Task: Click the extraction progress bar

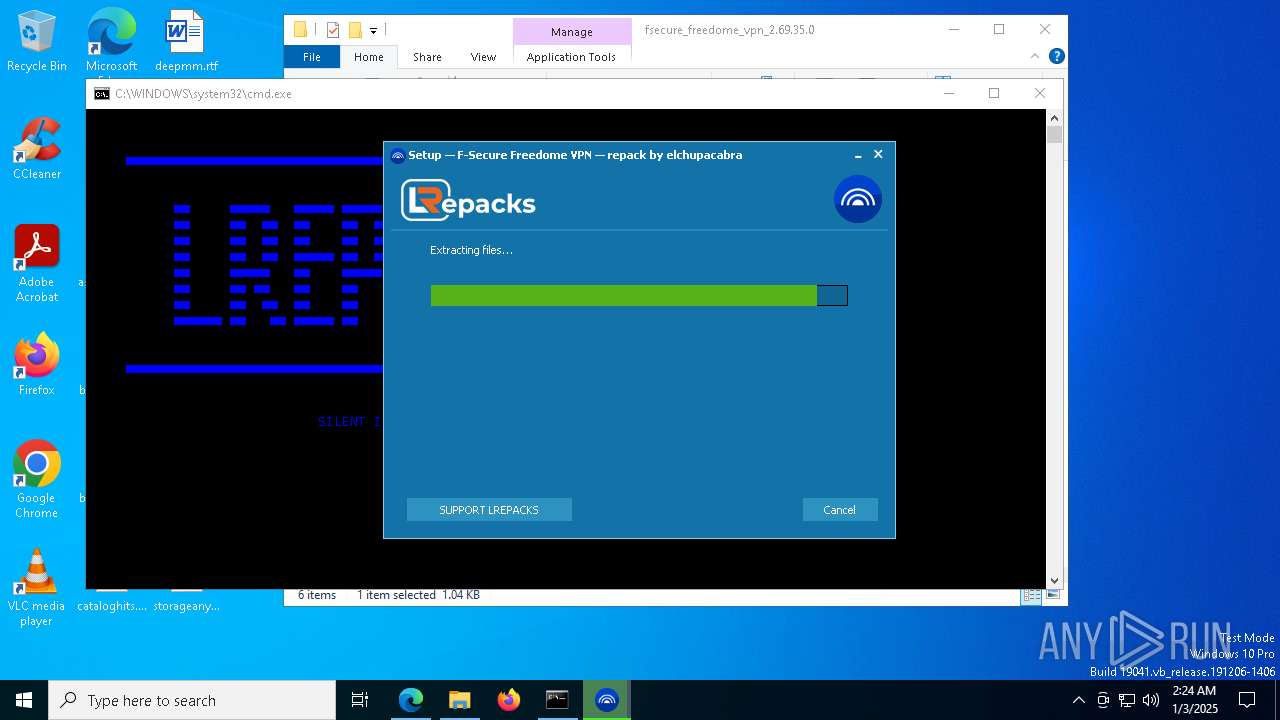Action: tap(639, 295)
